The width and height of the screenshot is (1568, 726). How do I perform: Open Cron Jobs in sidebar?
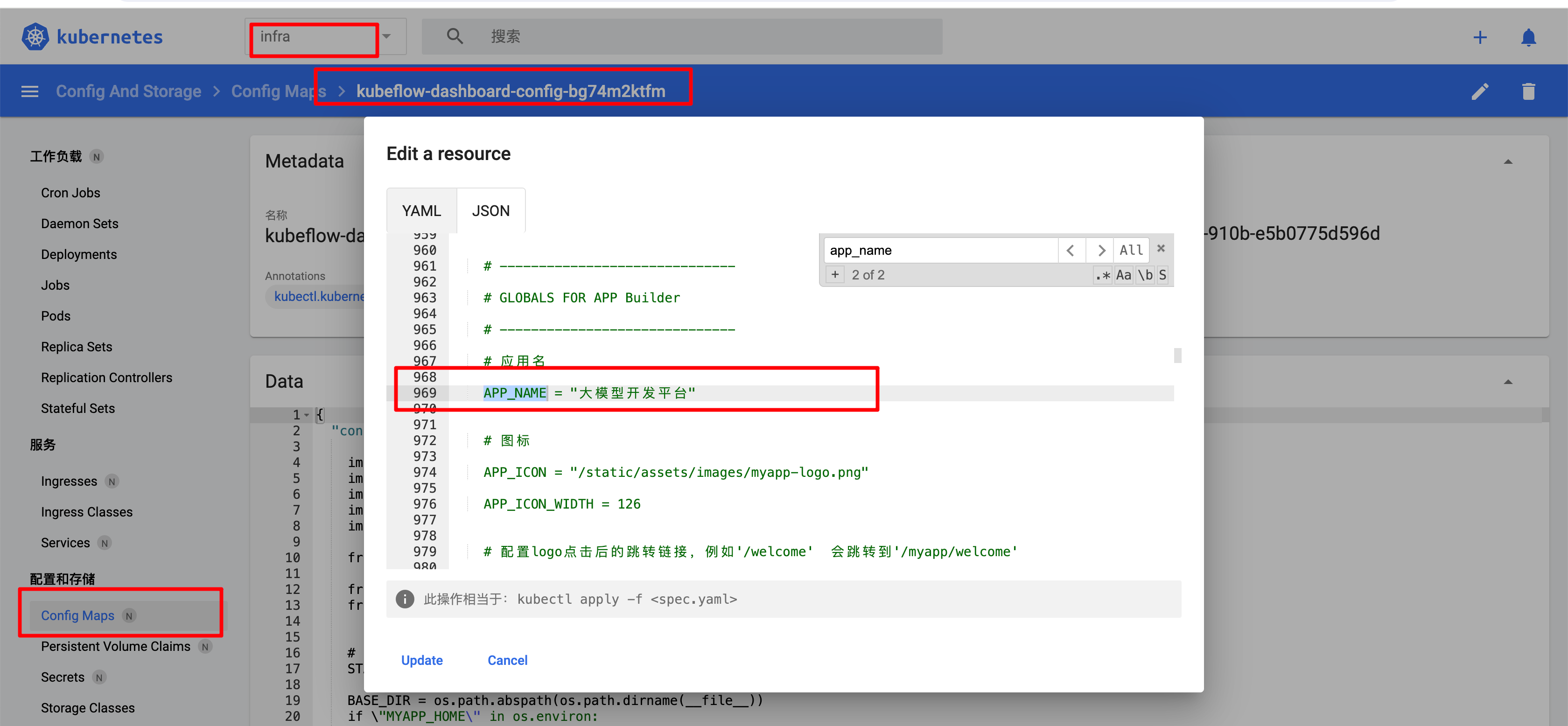(x=70, y=193)
